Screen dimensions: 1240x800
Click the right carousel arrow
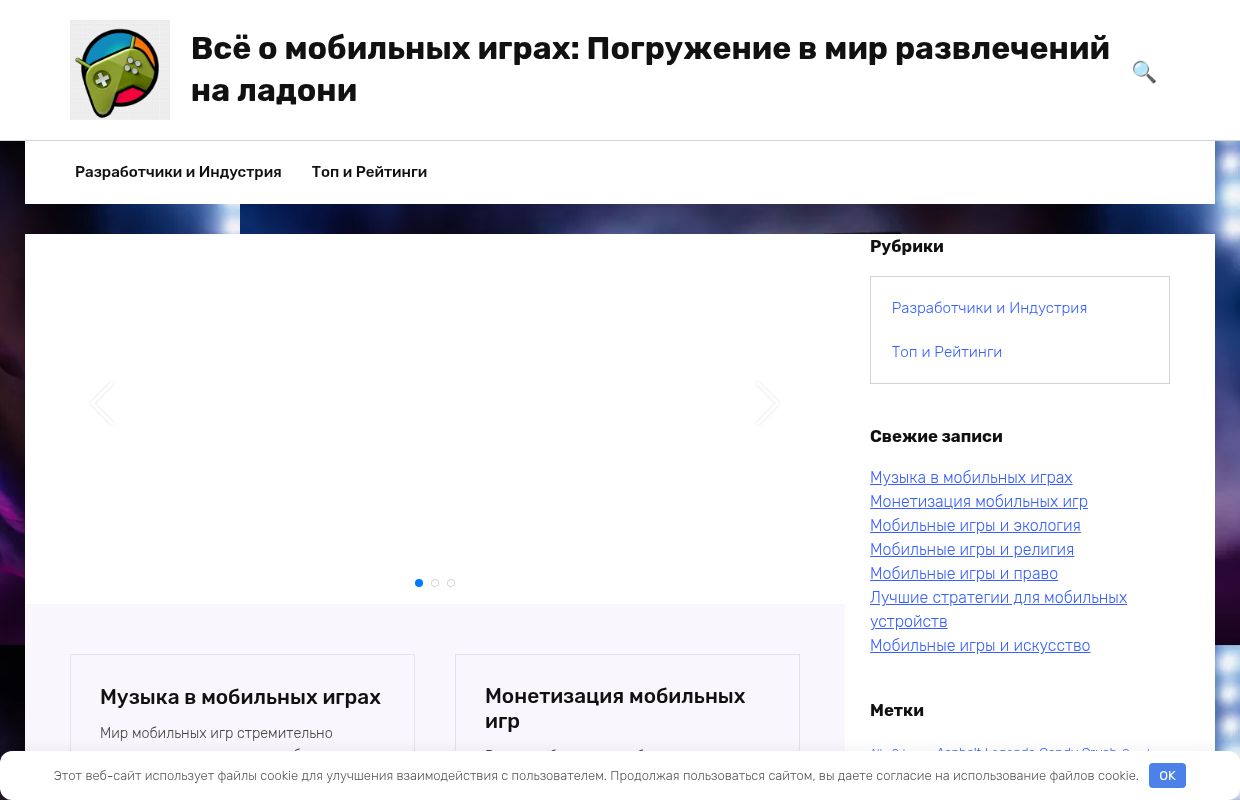pyautogui.click(x=767, y=402)
